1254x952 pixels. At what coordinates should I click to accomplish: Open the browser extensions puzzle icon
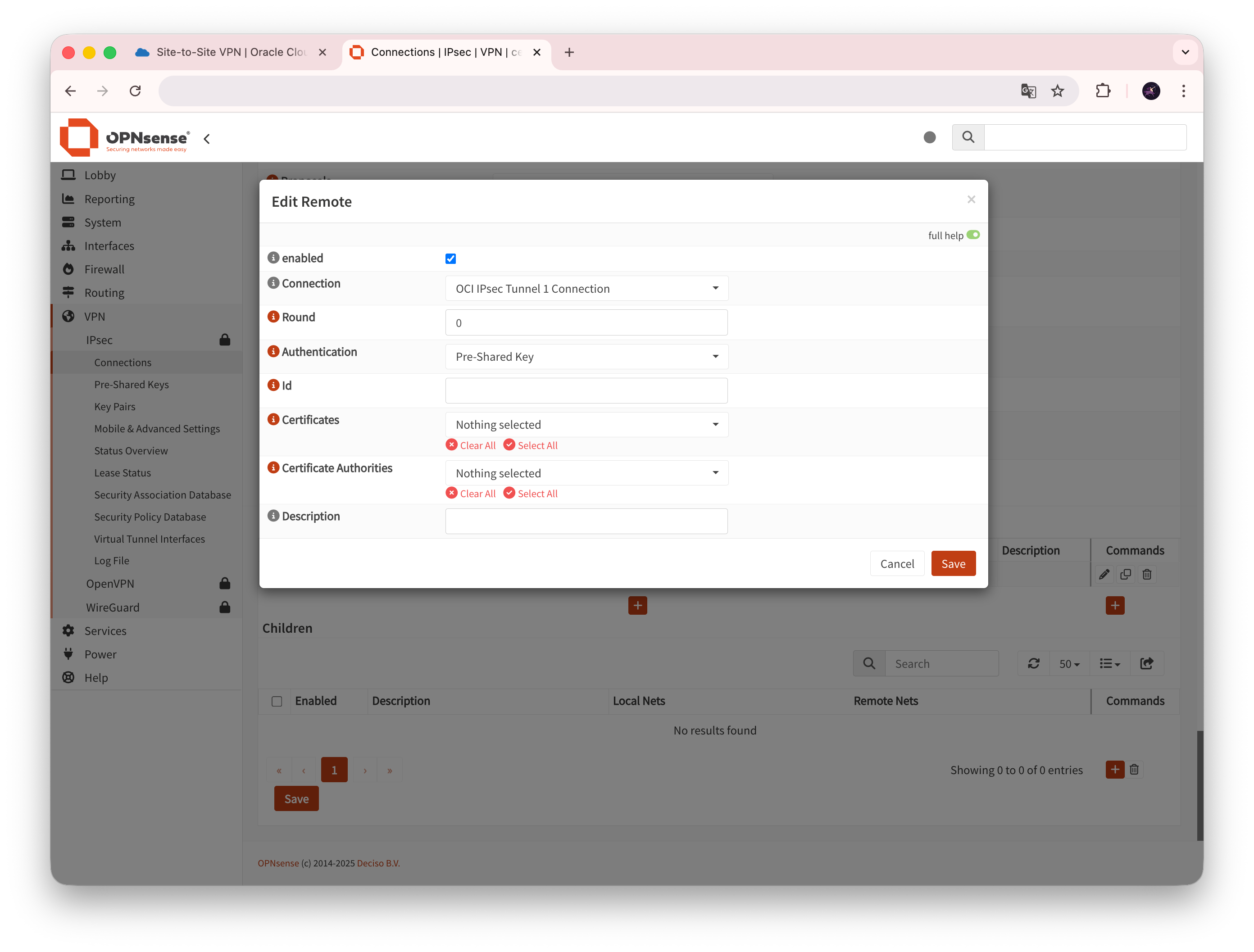click(x=1103, y=91)
